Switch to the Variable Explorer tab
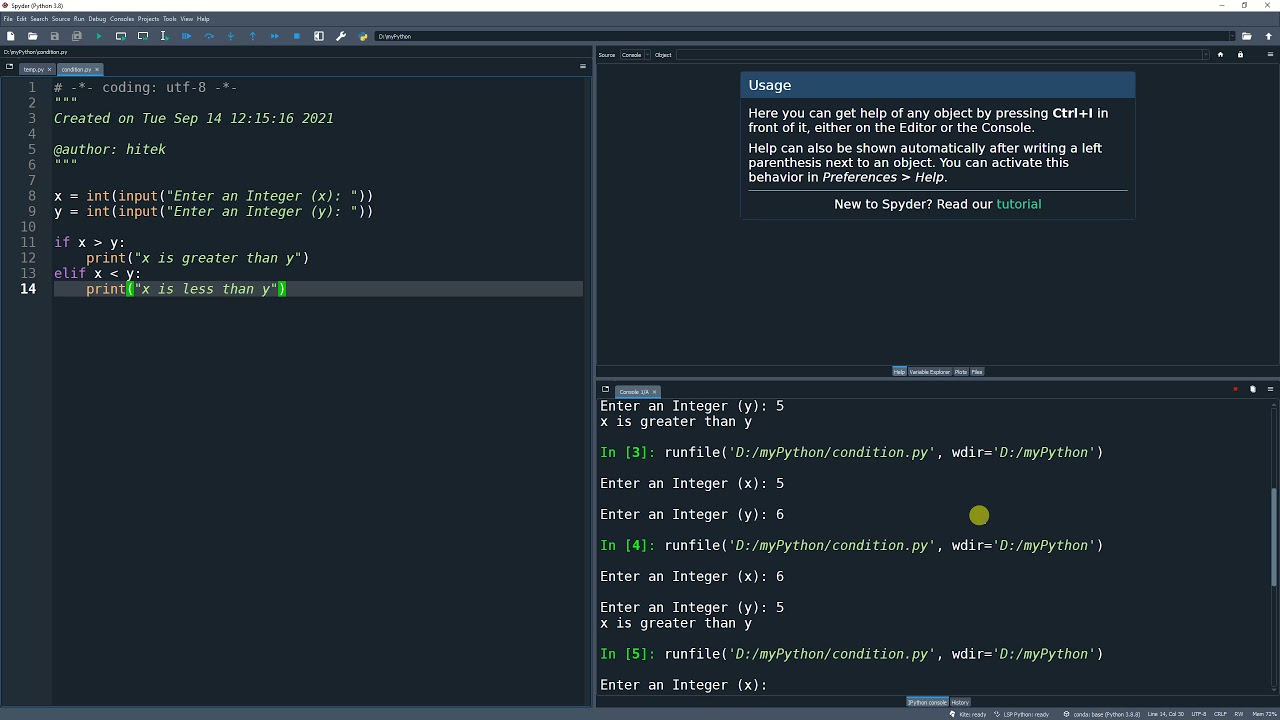Image resolution: width=1280 pixels, height=720 pixels. tap(929, 372)
